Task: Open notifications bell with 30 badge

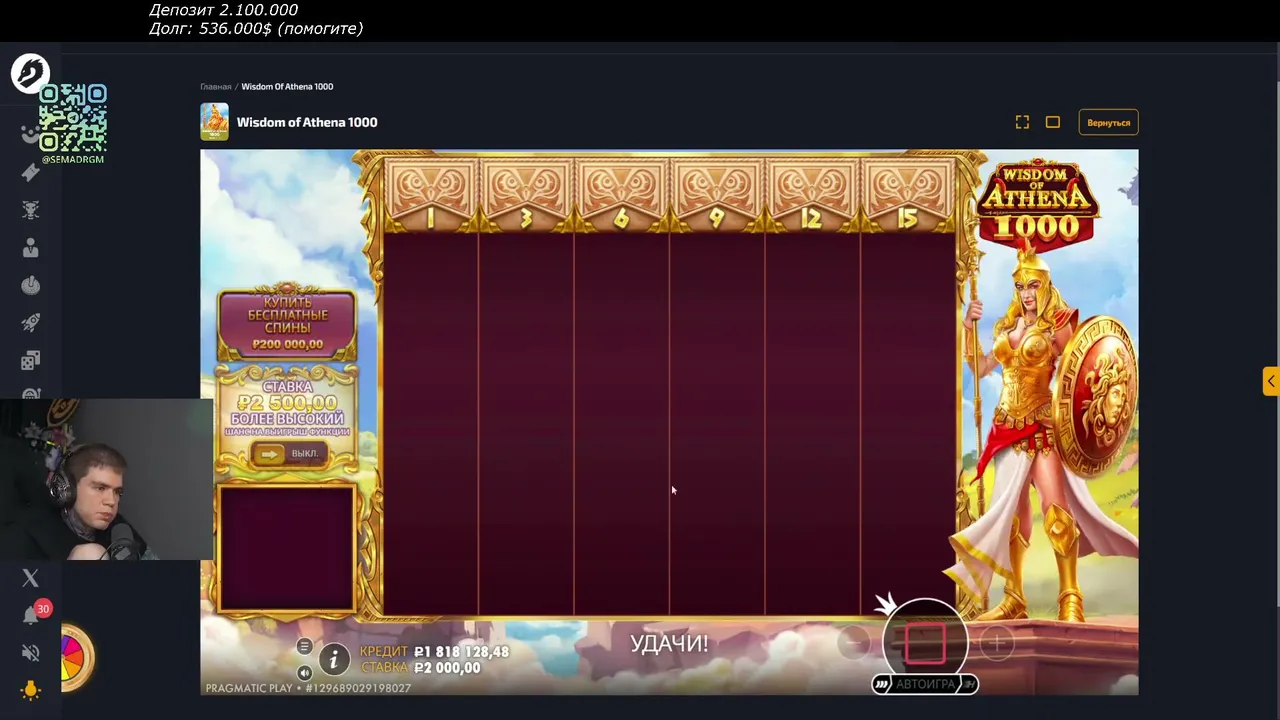Action: 31,615
